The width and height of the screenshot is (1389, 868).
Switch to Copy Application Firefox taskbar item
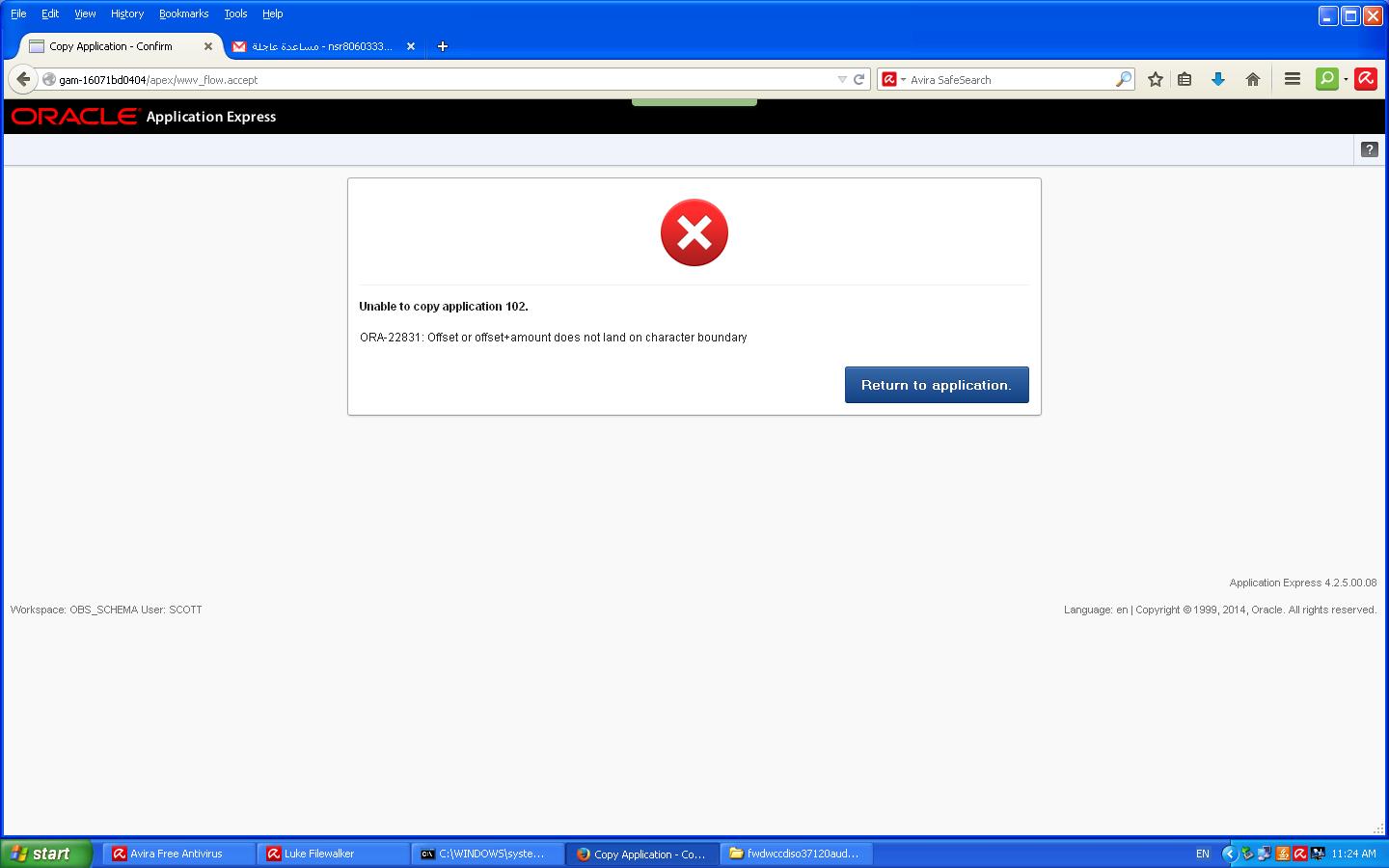(x=641, y=854)
